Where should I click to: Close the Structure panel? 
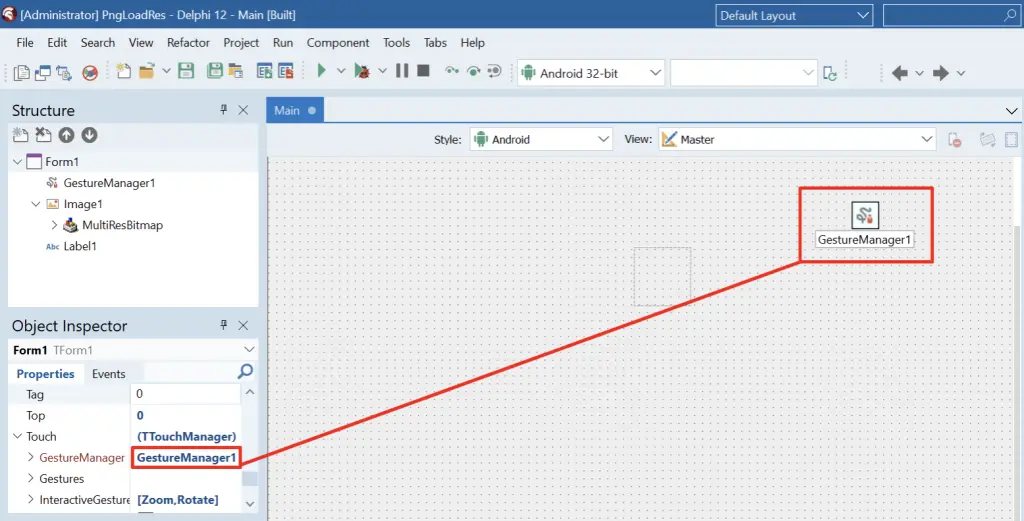pos(243,110)
